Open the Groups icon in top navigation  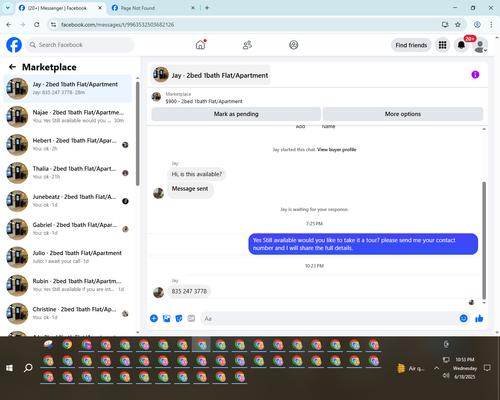[294, 45]
